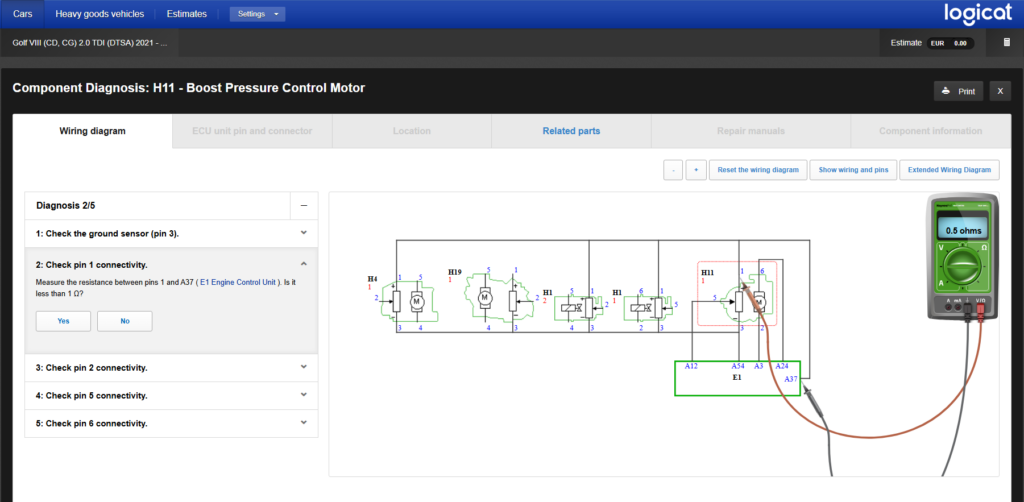
Task: Answer No to resistance question
Action: pyautogui.click(x=125, y=321)
